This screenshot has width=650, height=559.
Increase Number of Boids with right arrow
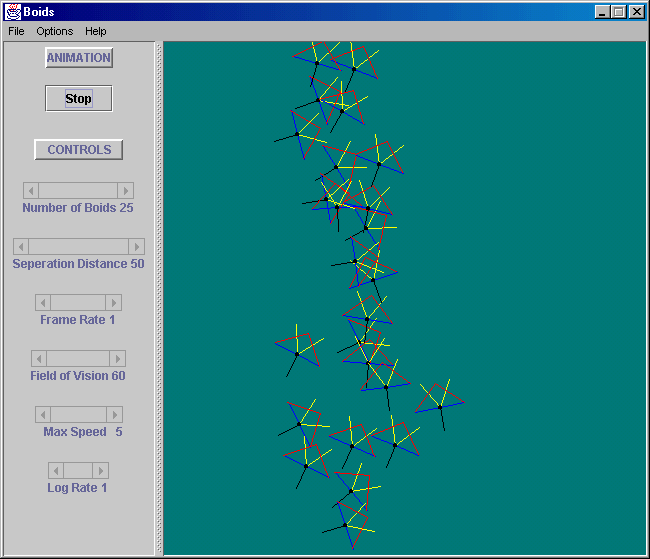126,191
